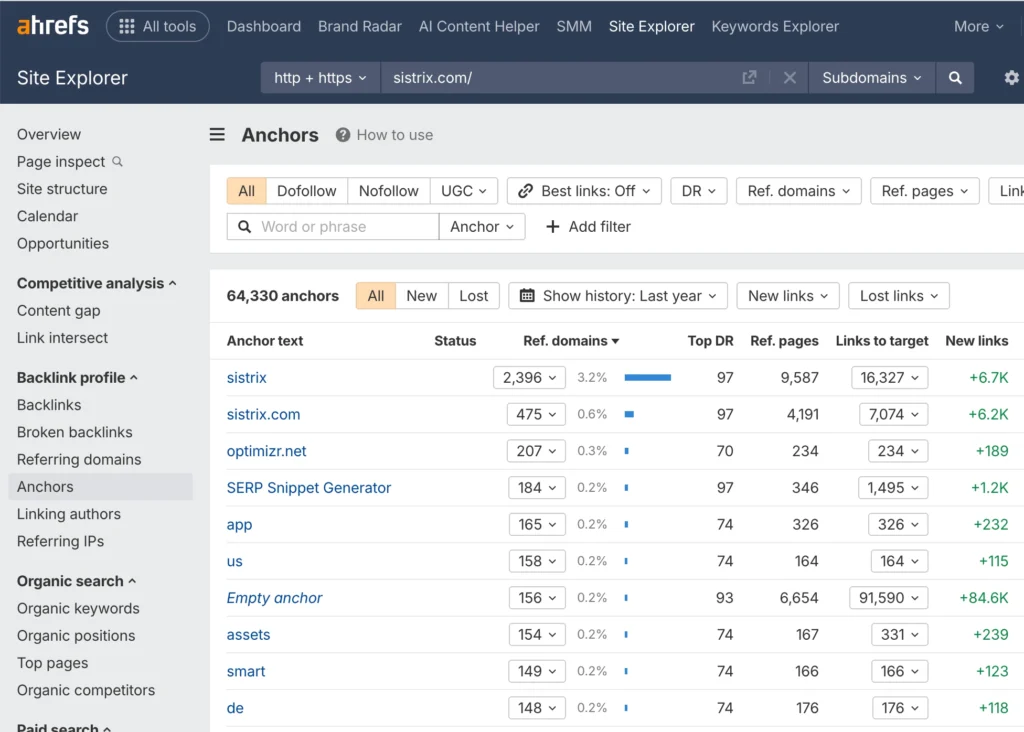Click the blue share bar in sistrix row
1024x732 pixels.
(x=647, y=377)
